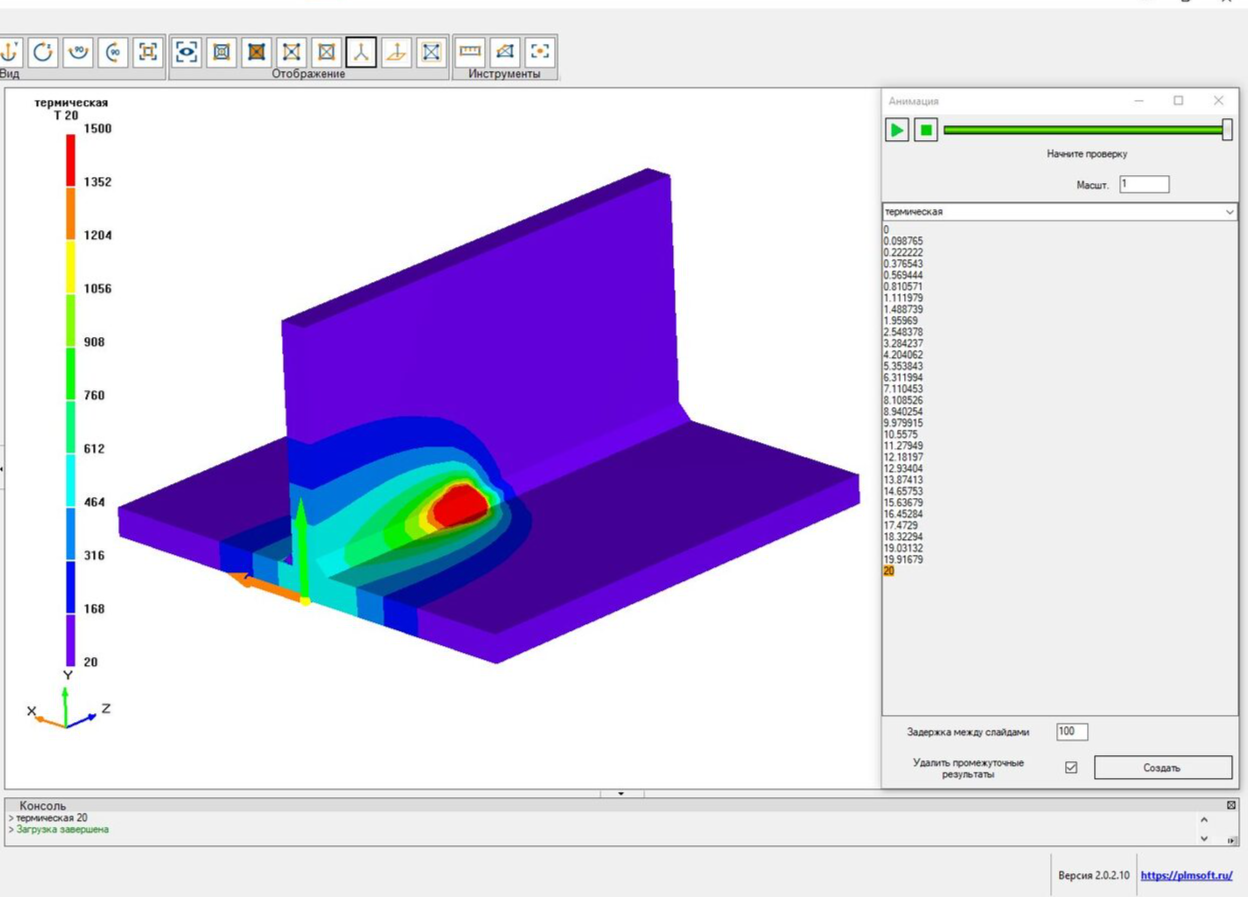Click the orange filled square display icon

[x=257, y=52]
